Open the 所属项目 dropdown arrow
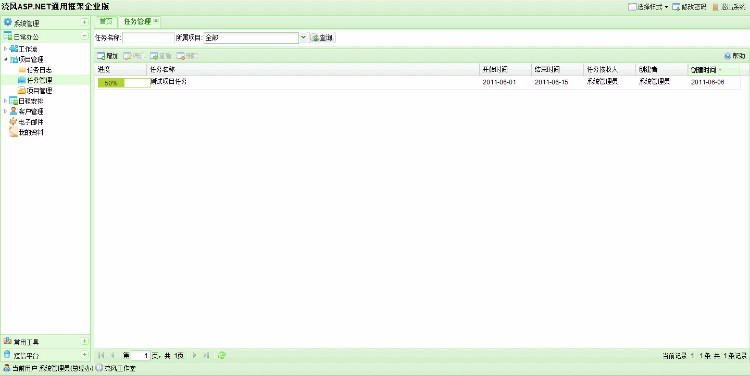This screenshot has height=376, width=750. pyautogui.click(x=303, y=37)
